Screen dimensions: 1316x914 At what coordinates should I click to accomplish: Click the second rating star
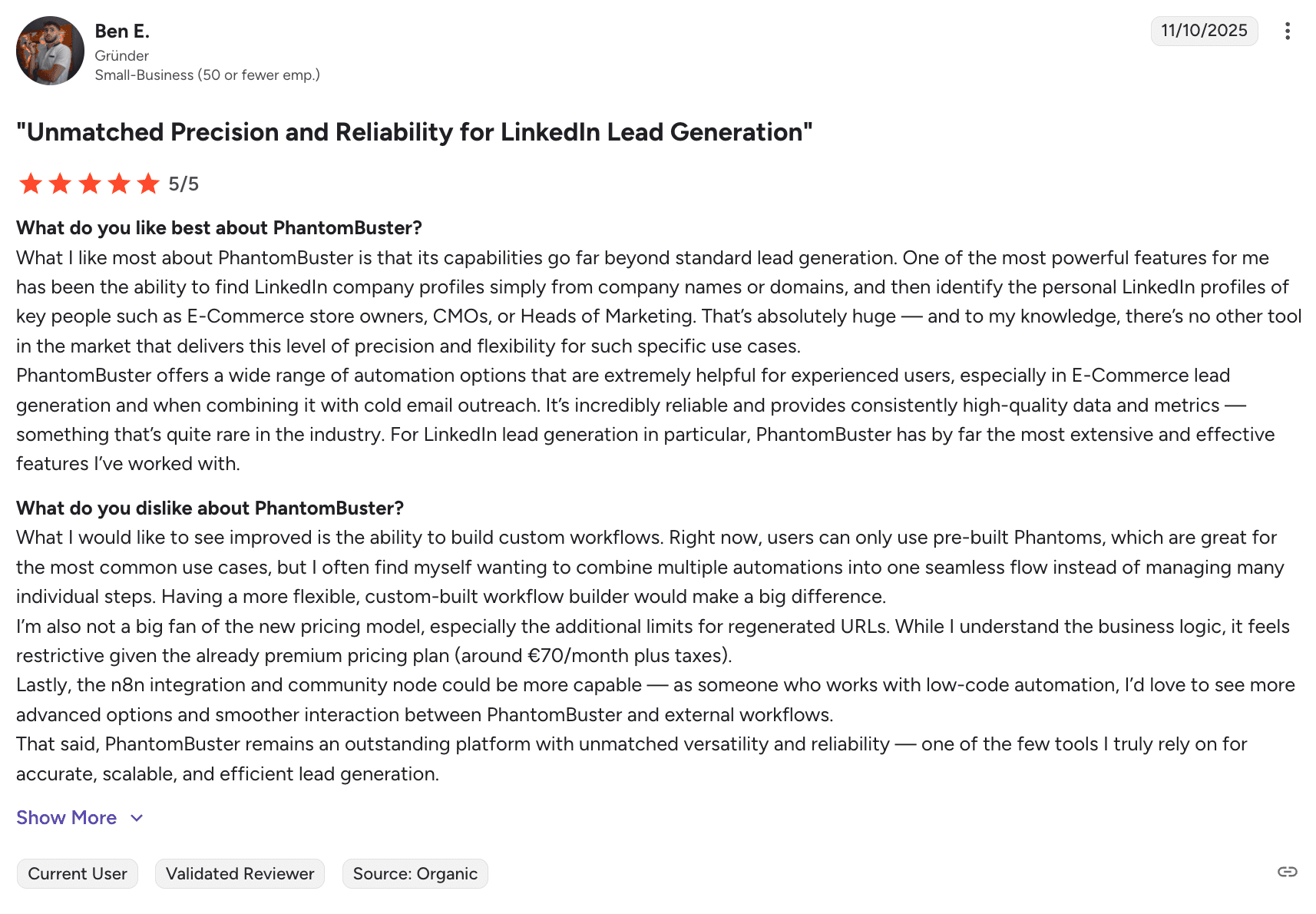pyautogui.click(x=60, y=184)
